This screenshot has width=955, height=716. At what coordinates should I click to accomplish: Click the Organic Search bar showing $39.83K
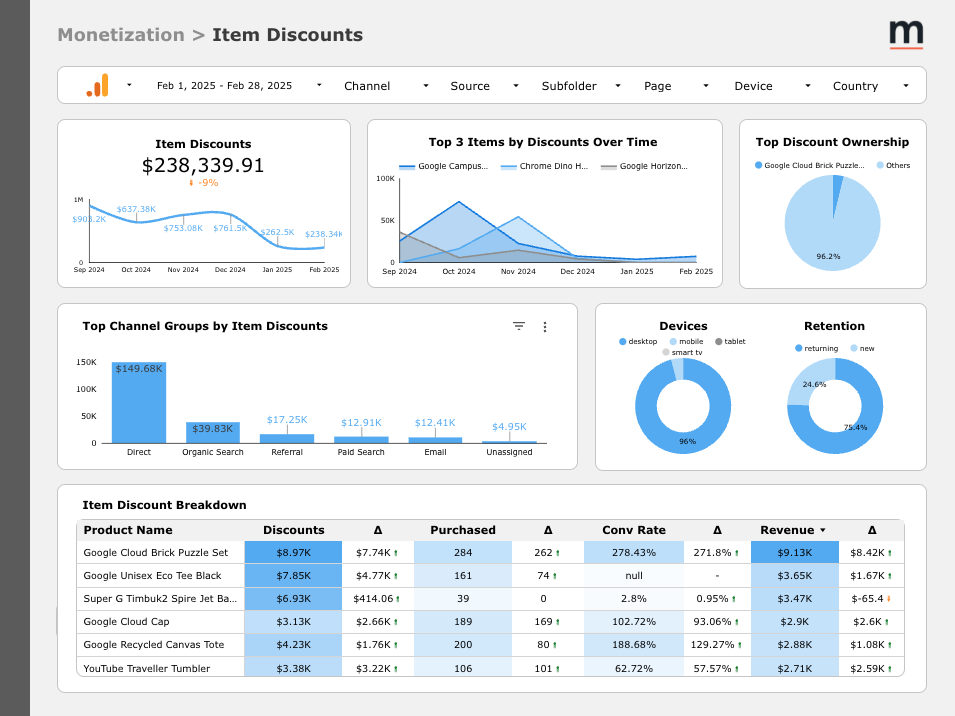coord(213,432)
